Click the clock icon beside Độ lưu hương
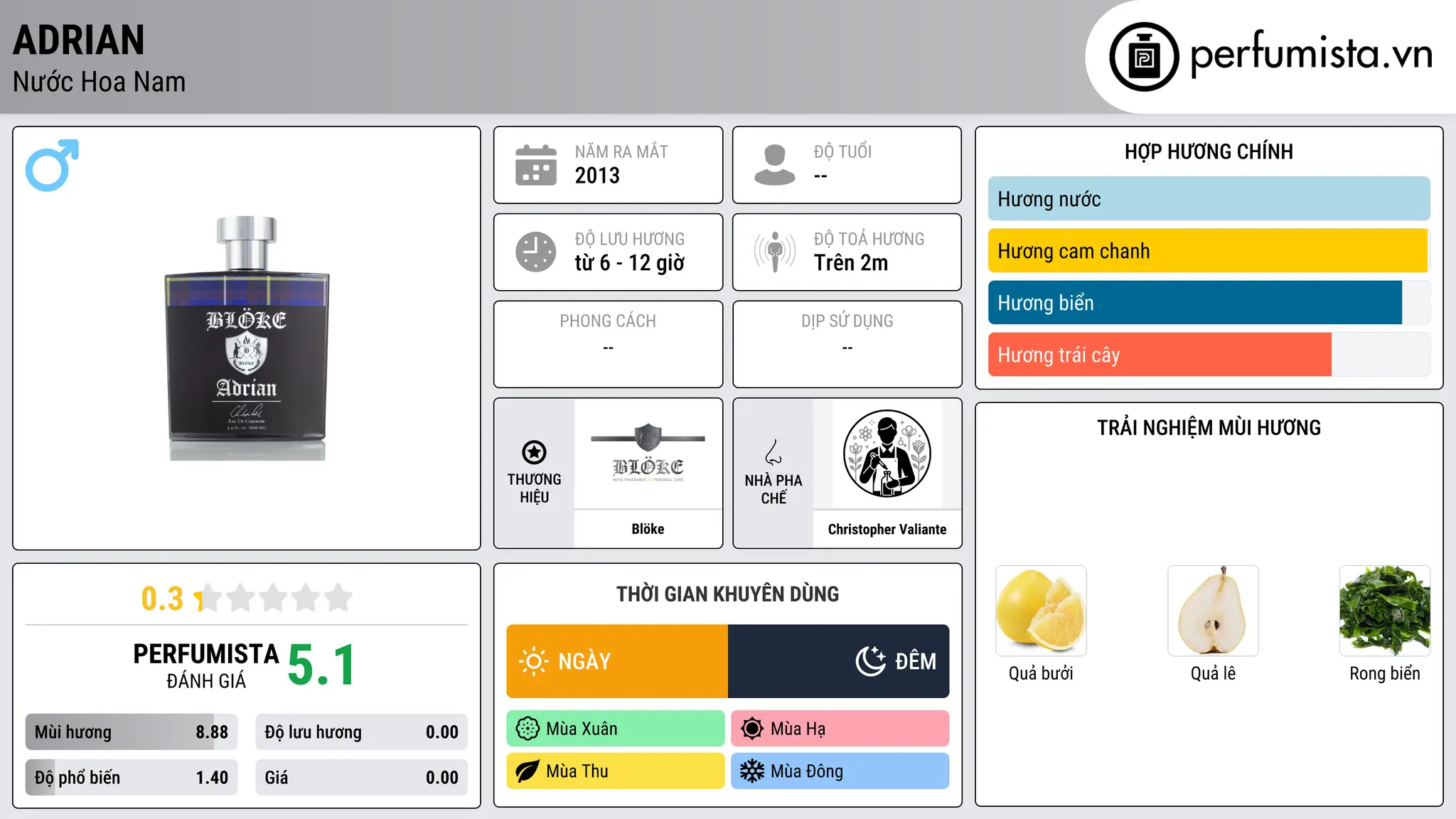Viewport: 1456px width, 819px height. 536,252
